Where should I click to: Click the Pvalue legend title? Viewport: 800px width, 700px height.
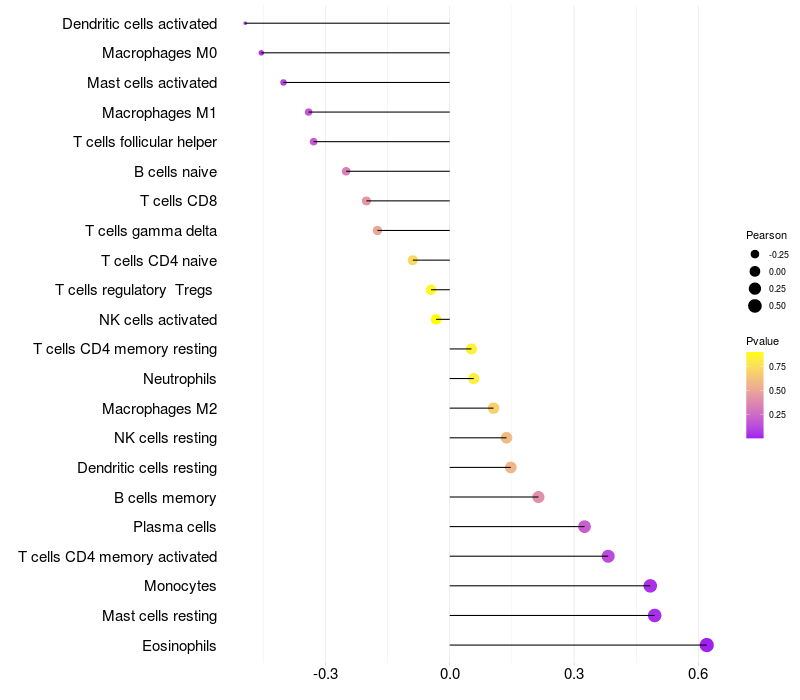click(762, 341)
